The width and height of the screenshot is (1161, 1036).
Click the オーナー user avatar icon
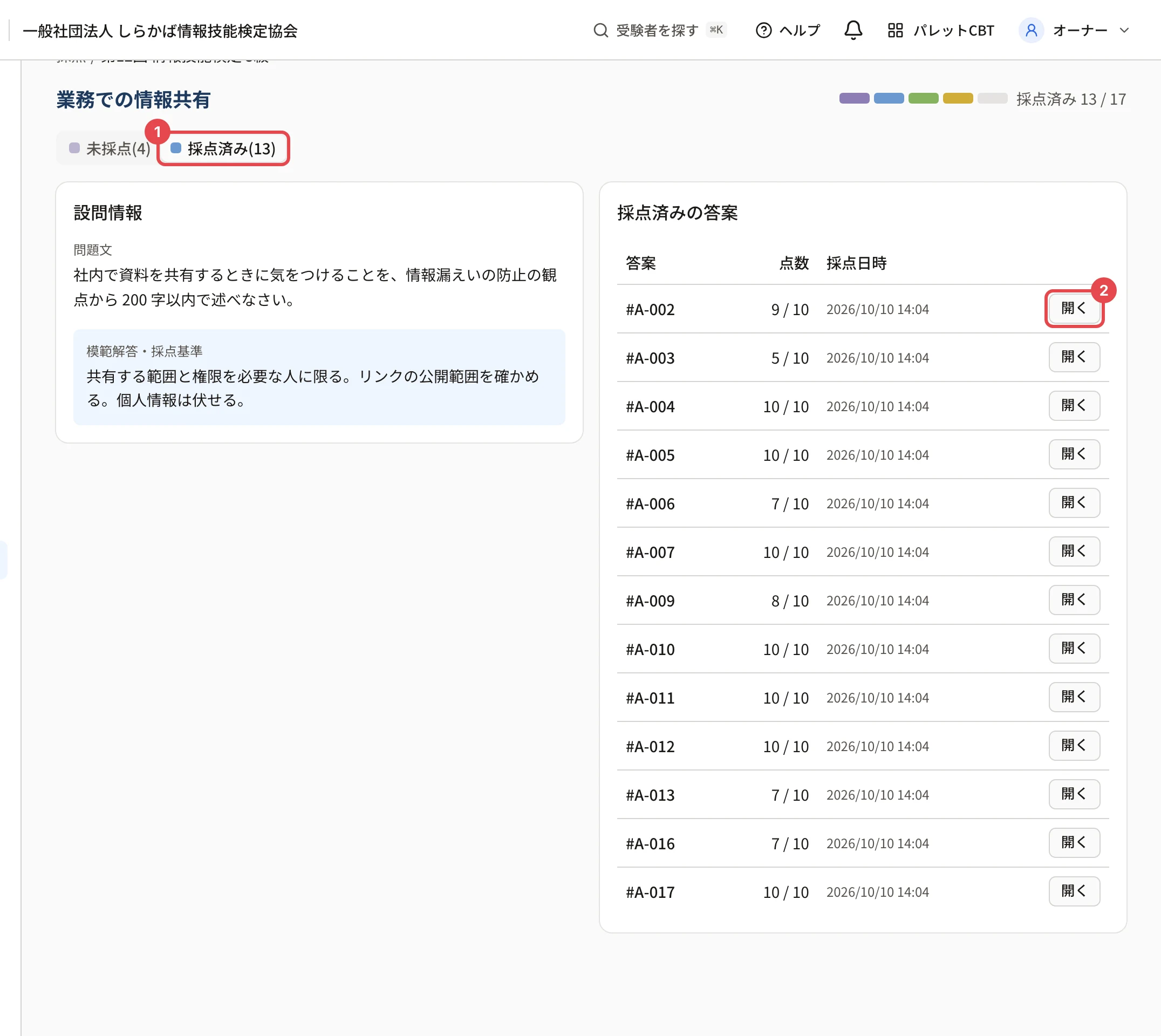point(1030,30)
